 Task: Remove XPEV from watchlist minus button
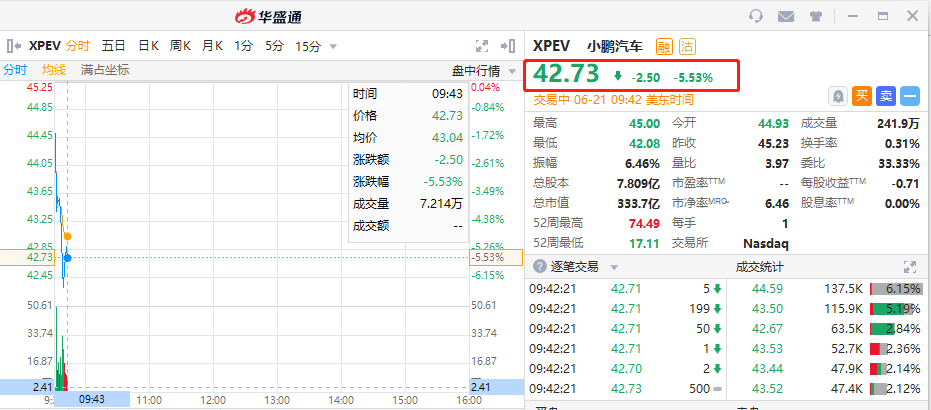(x=909, y=96)
